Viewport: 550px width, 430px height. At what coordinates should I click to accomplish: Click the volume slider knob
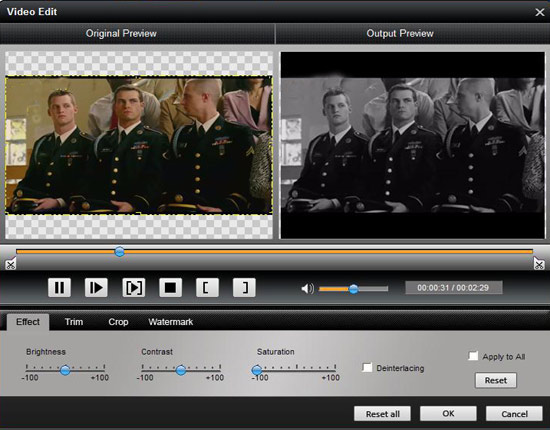coord(354,289)
